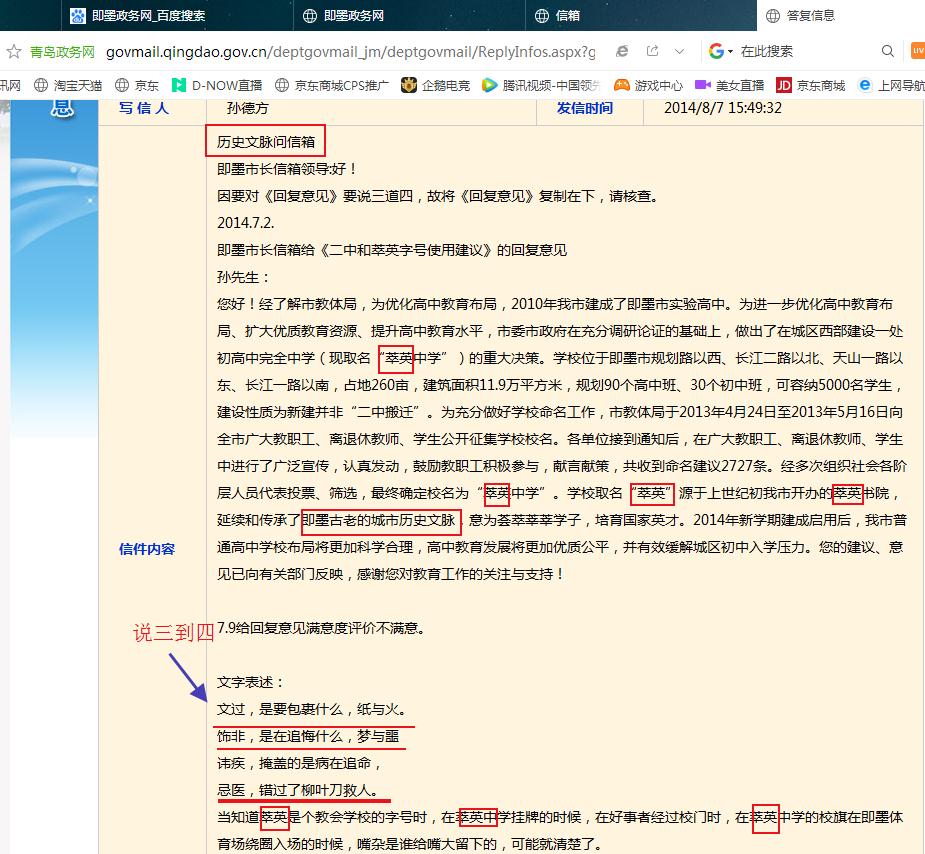Click the title 历史文脉问信箱
Screen dimensions: 925x854
point(265,142)
